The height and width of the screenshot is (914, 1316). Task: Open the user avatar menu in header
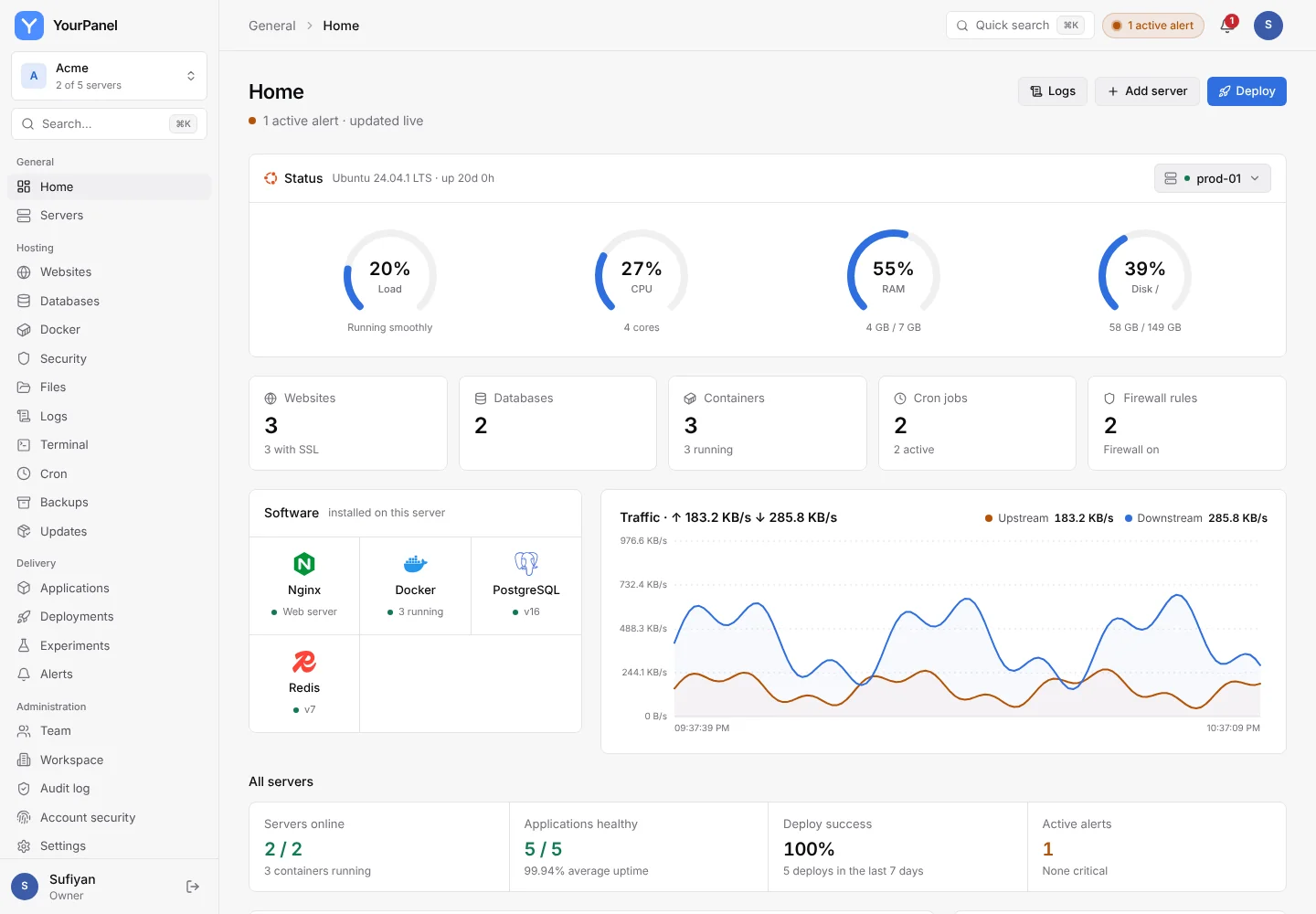(1268, 26)
